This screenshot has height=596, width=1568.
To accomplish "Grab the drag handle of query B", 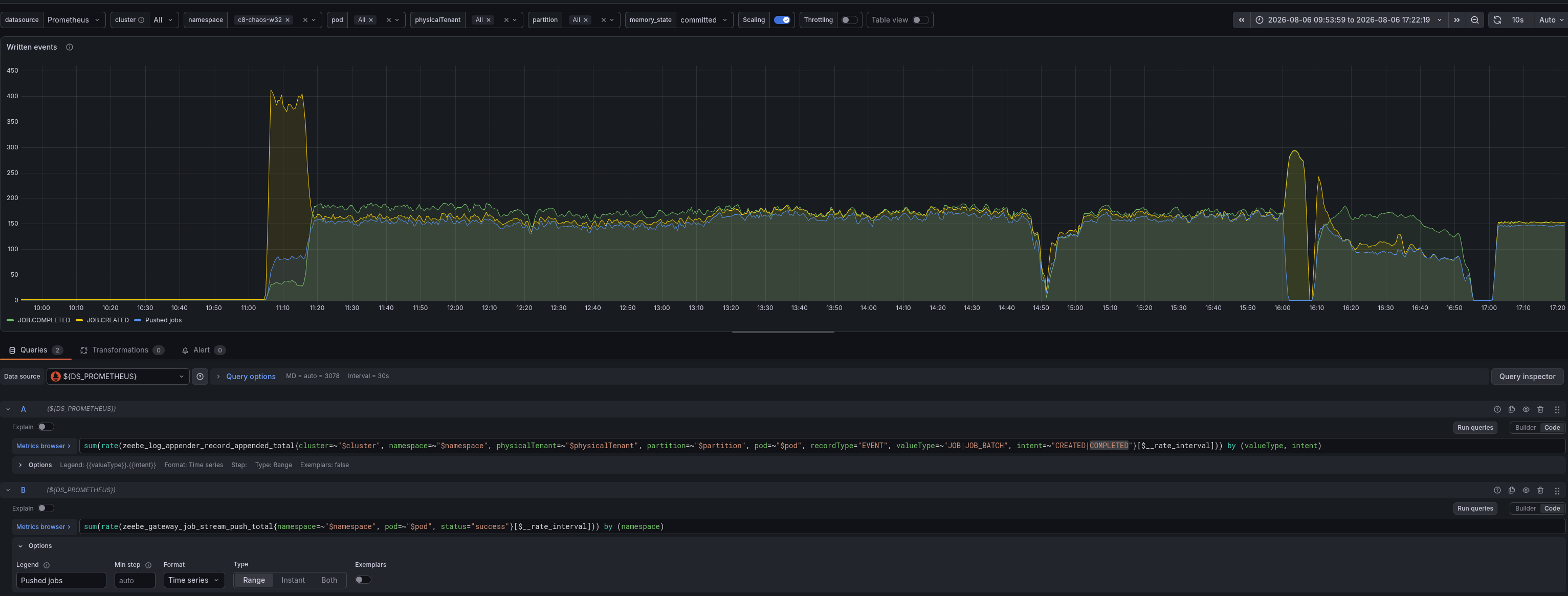I will click(x=1557, y=490).
